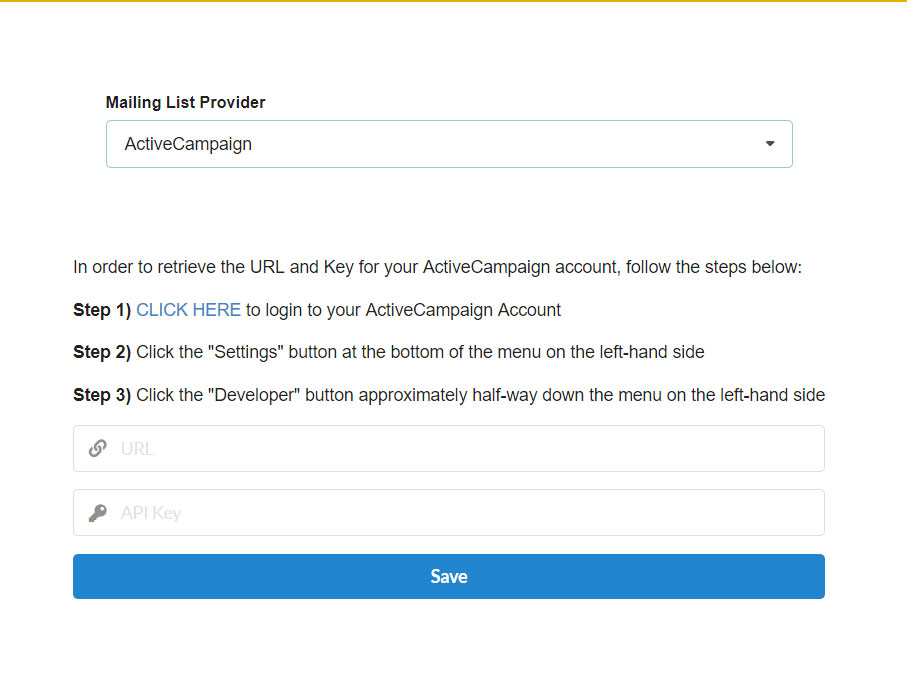
Task: Expand the provider dropdown caret arrow
Action: pyautogui.click(x=770, y=144)
